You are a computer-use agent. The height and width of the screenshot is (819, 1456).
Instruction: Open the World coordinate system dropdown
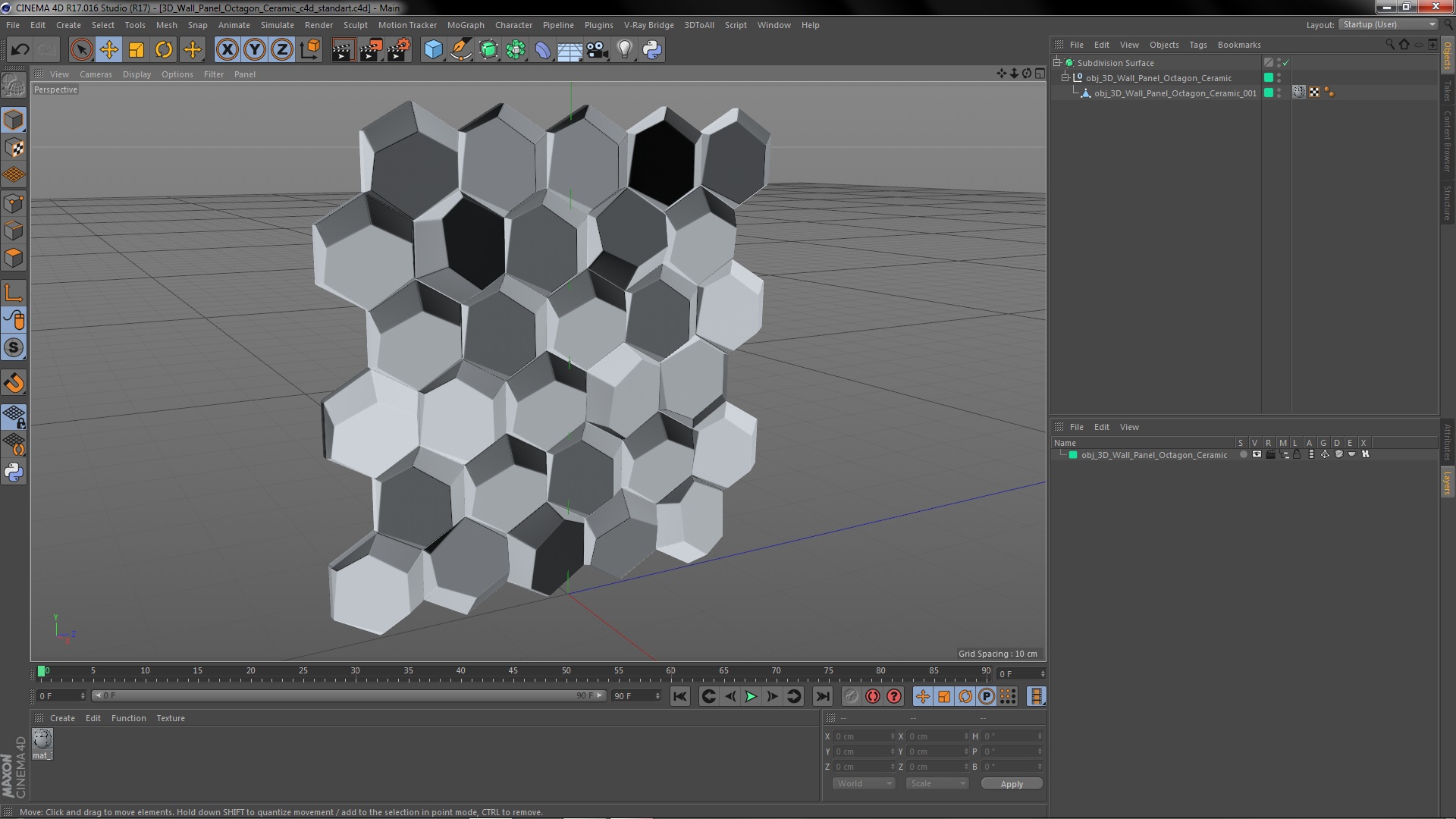(x=864, y=783)
